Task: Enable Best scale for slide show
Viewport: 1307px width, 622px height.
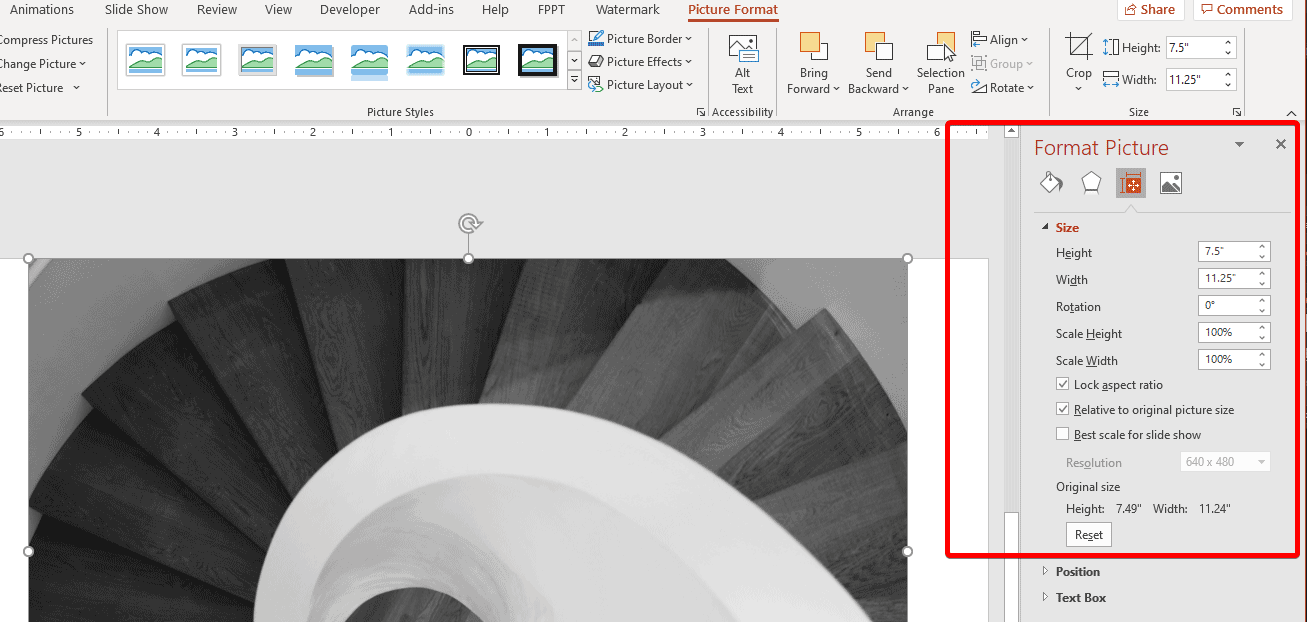Action: [x=1063, y=435]
